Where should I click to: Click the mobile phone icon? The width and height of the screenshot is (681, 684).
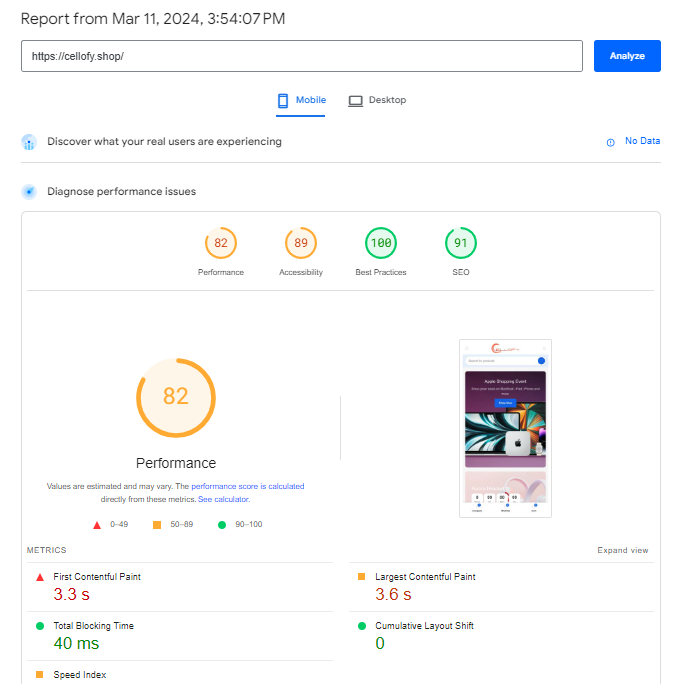pos(283,101)
